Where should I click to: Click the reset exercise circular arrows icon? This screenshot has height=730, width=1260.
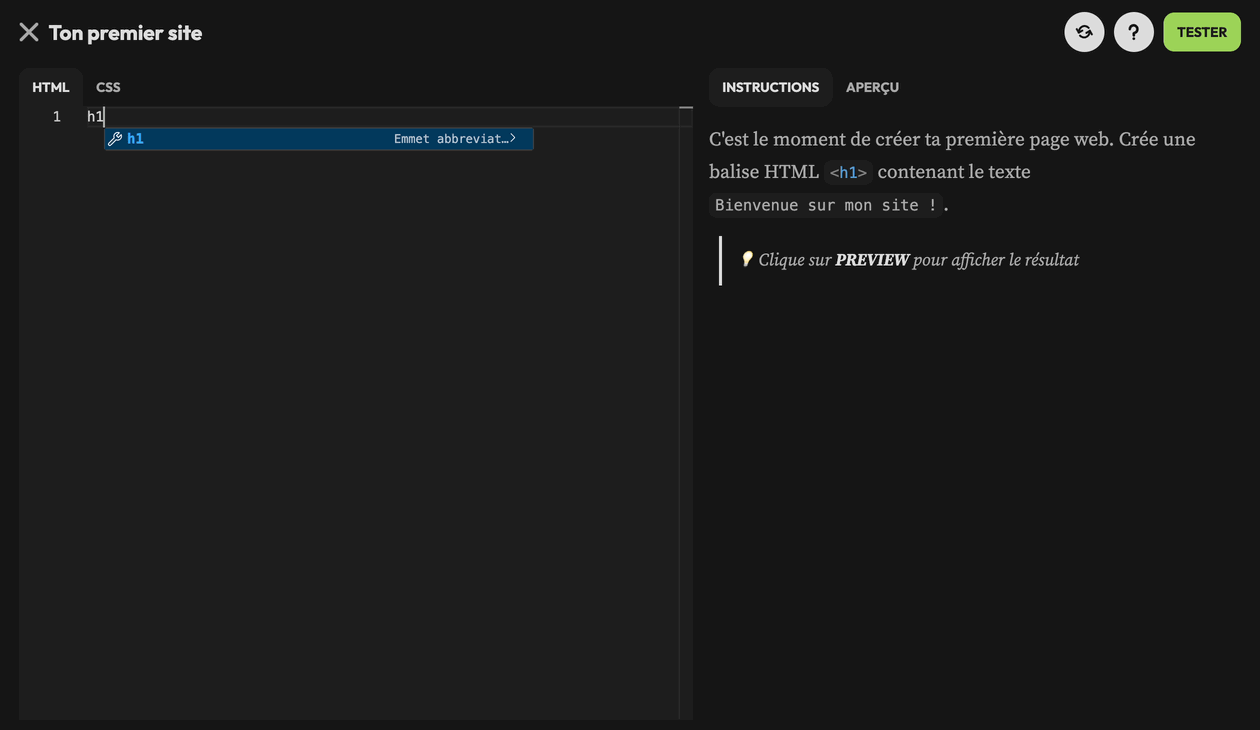click(1084, 31)
